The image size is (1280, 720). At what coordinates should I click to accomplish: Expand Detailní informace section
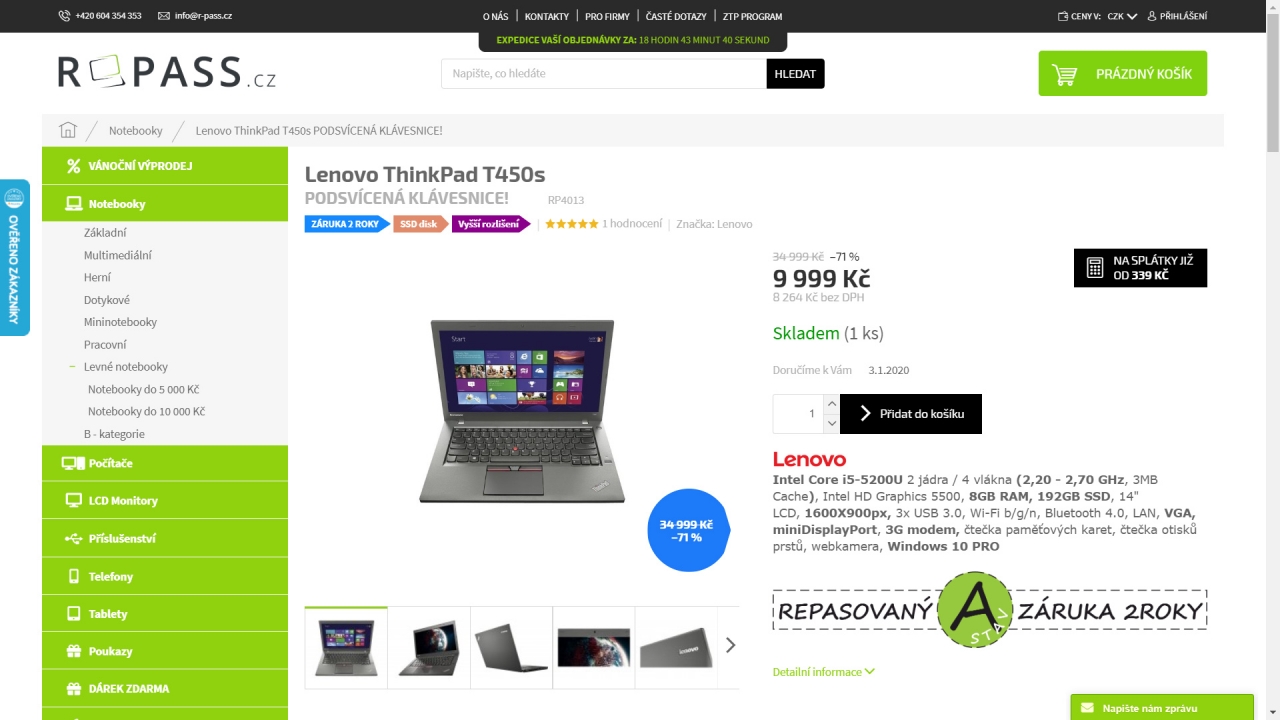coord(823,672)
